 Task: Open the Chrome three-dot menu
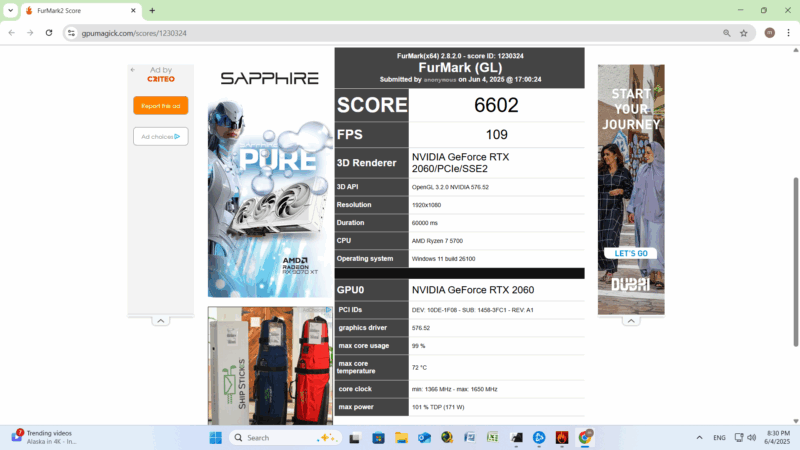click(x=788, y=33)
